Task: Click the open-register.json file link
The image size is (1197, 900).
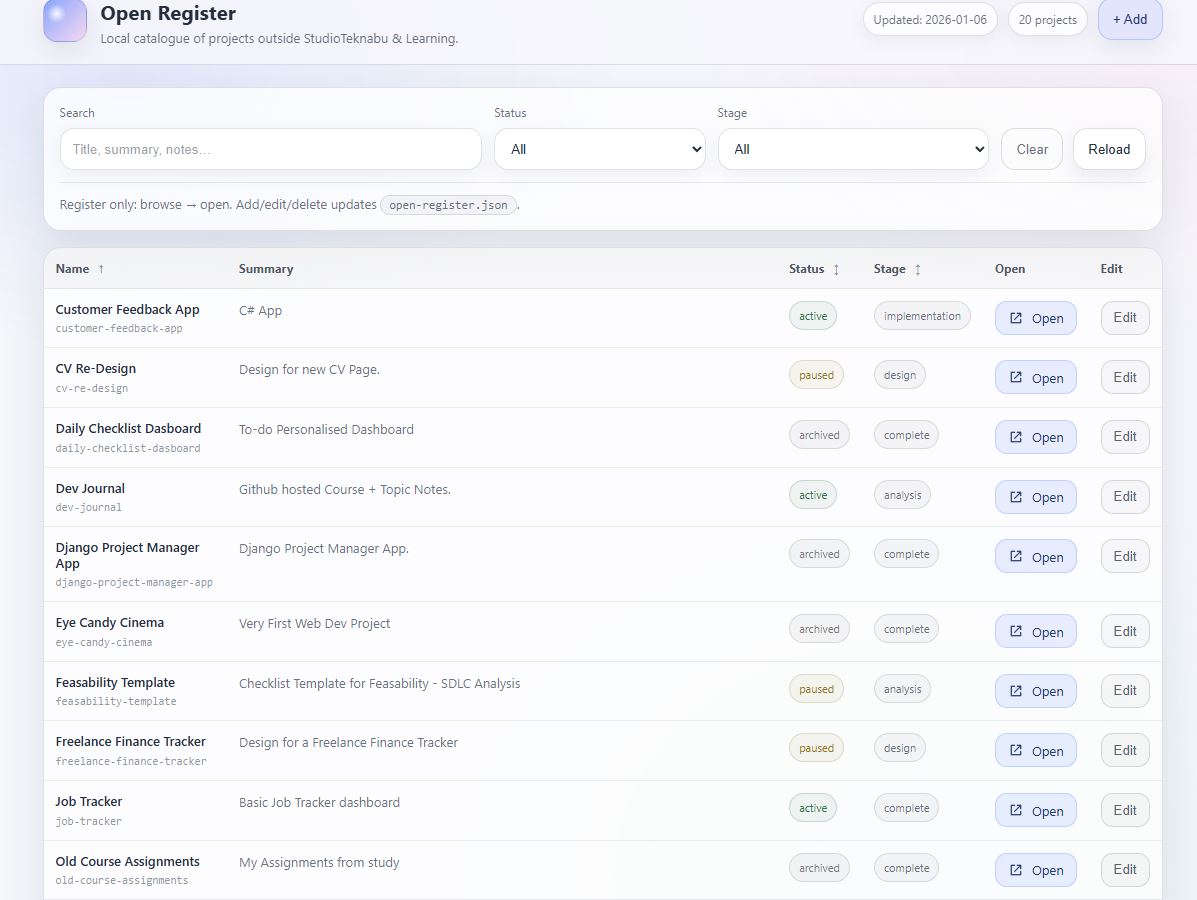Action: pyautogui.click(x=447, y=205)
